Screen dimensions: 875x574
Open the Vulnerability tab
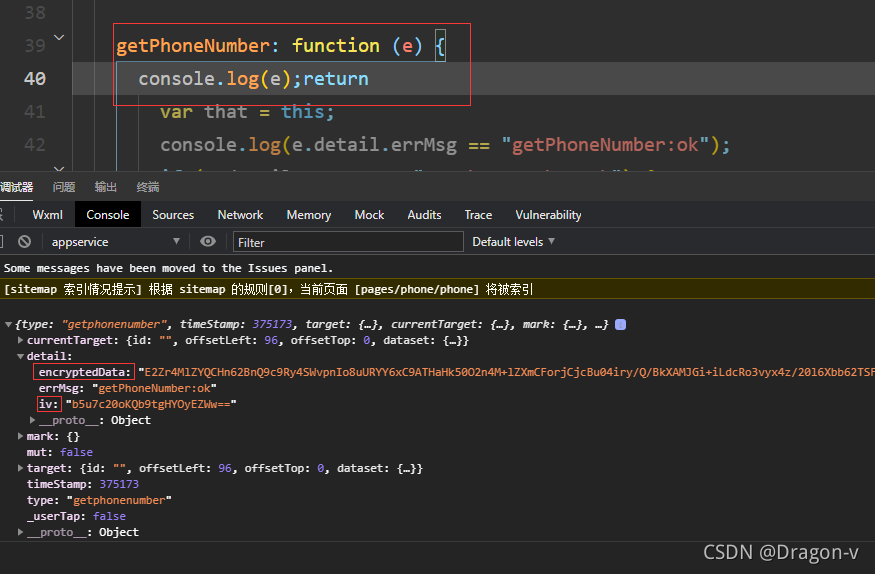point(548,214)
